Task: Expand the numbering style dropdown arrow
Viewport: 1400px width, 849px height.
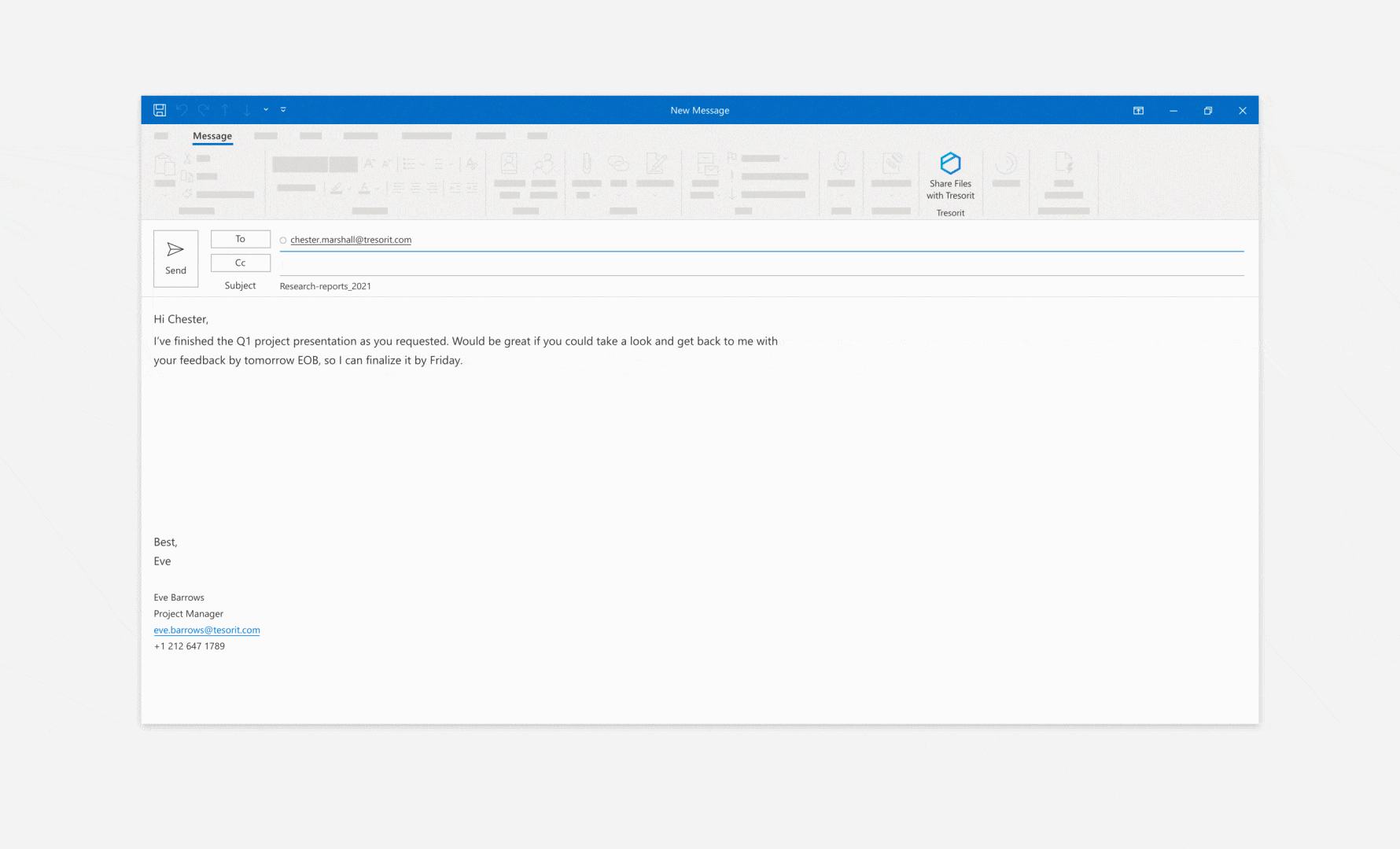Action: [x=451, y=164]
